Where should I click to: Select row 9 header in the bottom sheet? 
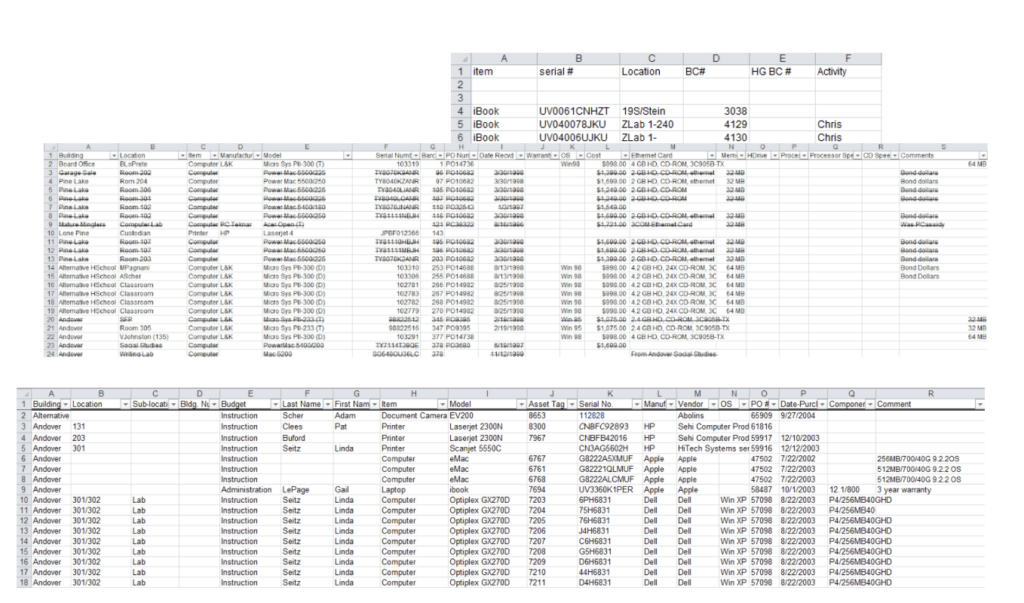coord(24,490)
